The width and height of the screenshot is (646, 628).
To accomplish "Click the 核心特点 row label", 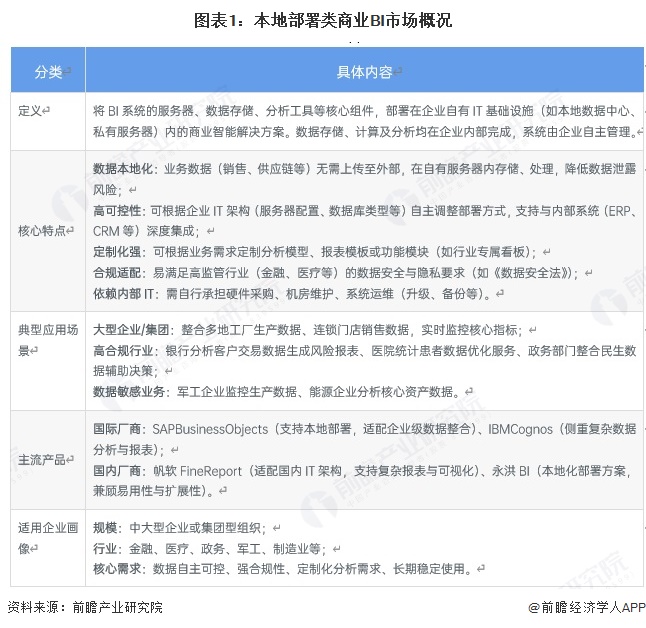I will pos(41,230).
